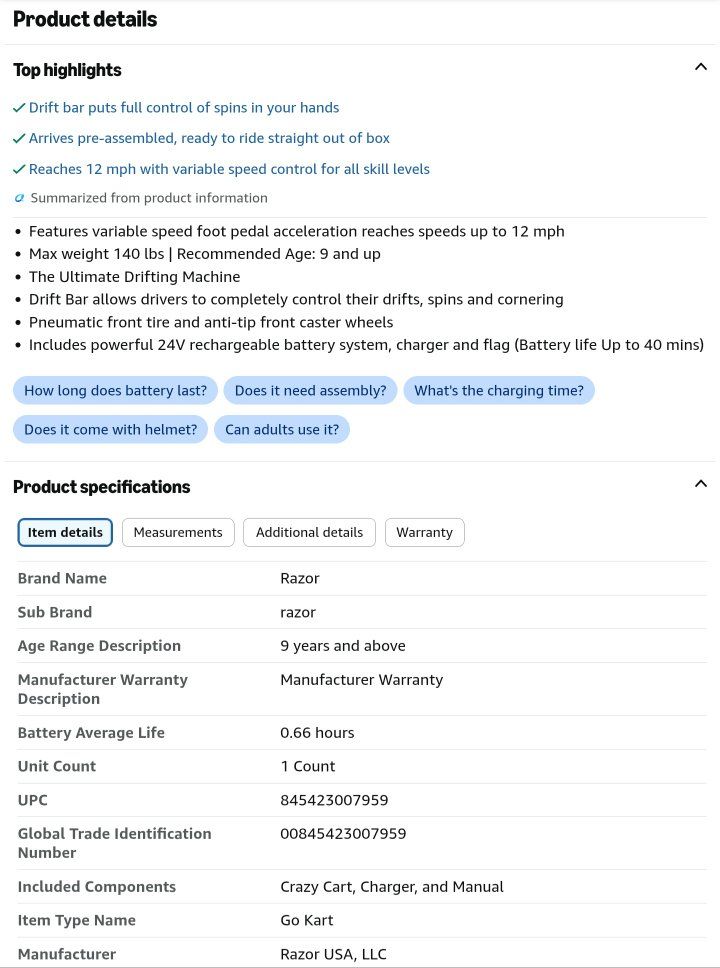720x968 pixels.
Task: Collapse the Top highlights section chevron
Action: (x=700, y=67)
